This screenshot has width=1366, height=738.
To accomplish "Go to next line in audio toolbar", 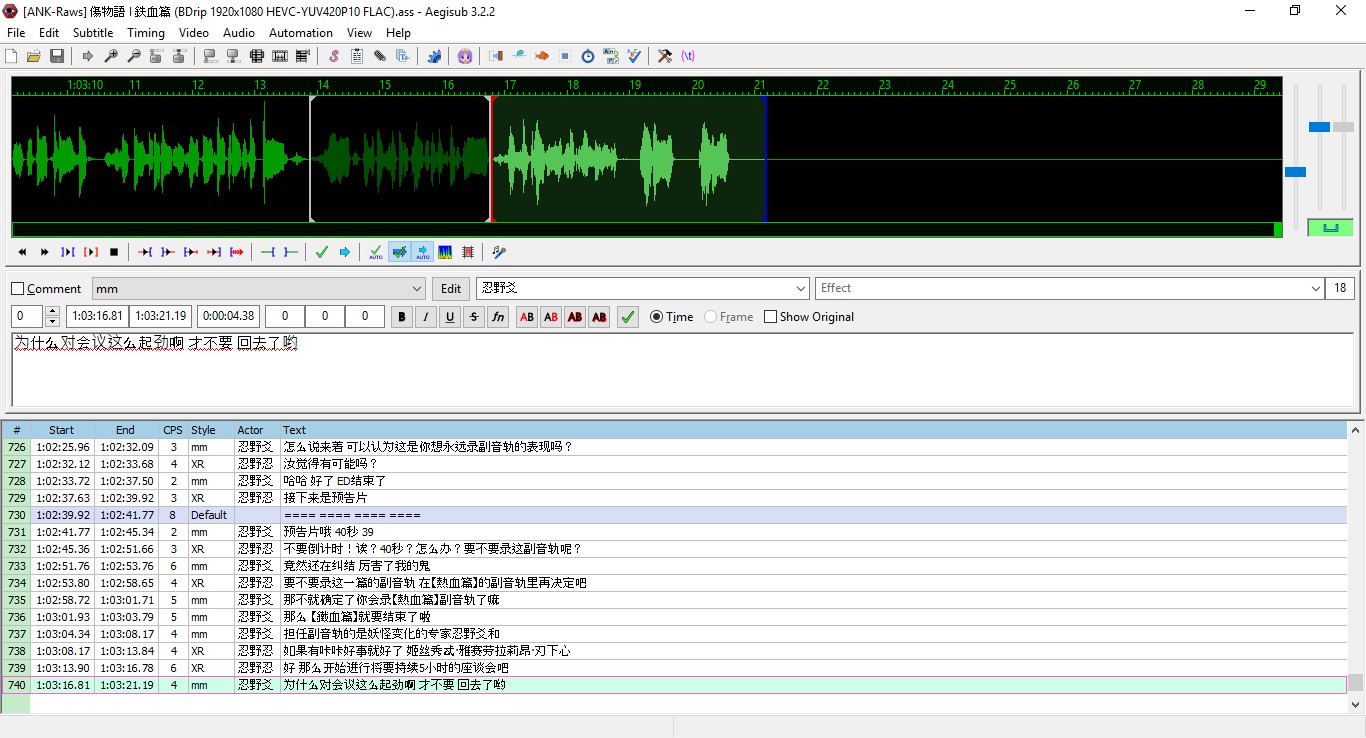I will coord(45,252).
